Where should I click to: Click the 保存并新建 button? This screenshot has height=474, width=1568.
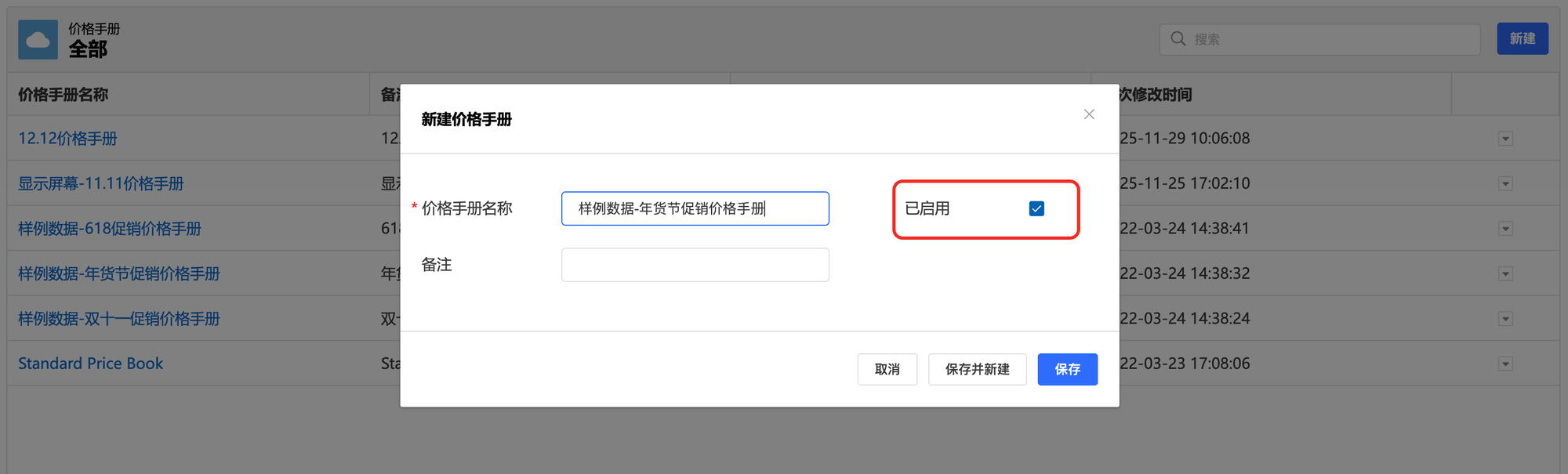[977, 369]
